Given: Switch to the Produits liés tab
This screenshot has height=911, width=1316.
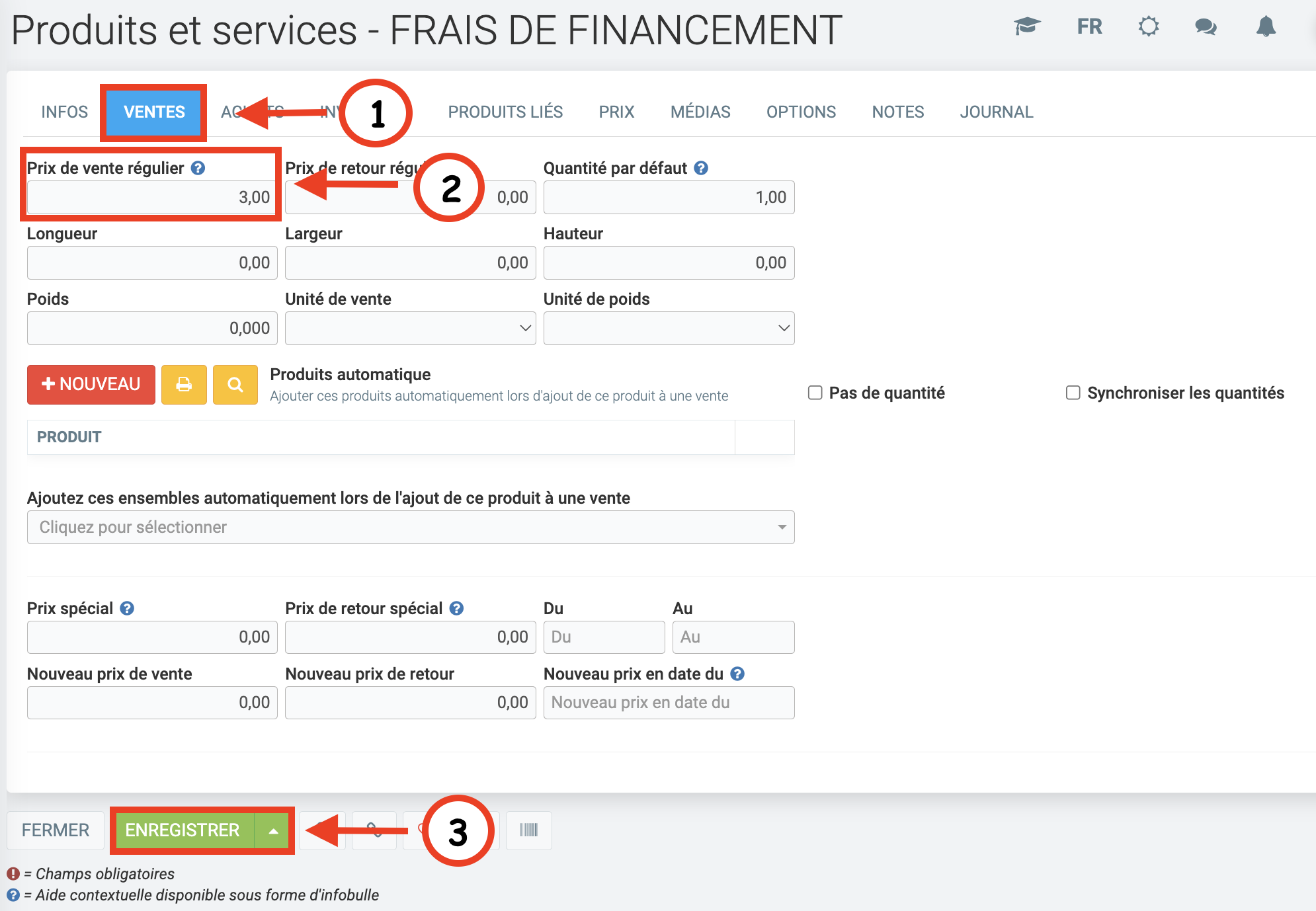Looking at the screenshot, I should 505,112.
